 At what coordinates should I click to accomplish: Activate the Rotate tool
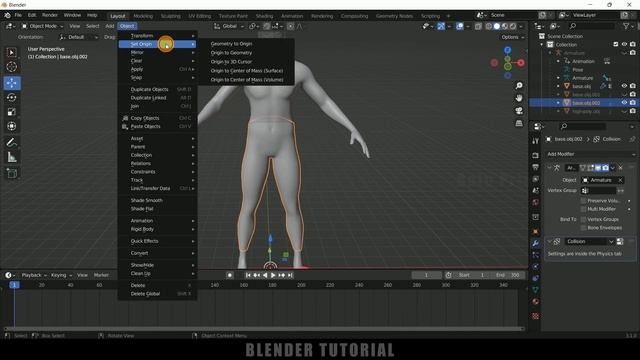pos(11,98)
